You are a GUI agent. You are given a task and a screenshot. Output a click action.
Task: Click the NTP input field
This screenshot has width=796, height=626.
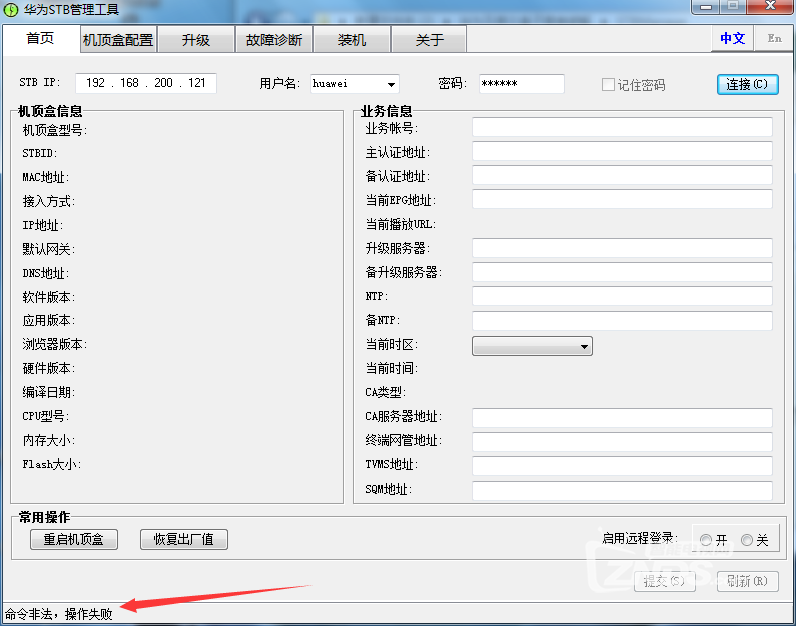pos(622,296)
